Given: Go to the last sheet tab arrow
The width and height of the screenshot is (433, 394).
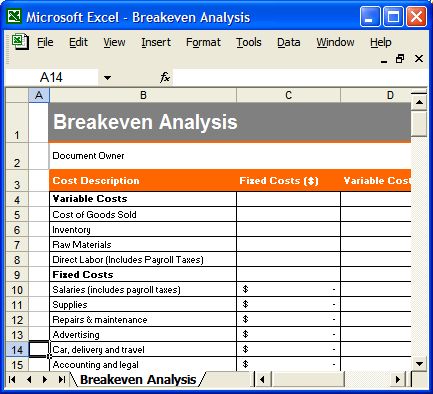Looking at the screenshot, I should click(x=62, y=379).
